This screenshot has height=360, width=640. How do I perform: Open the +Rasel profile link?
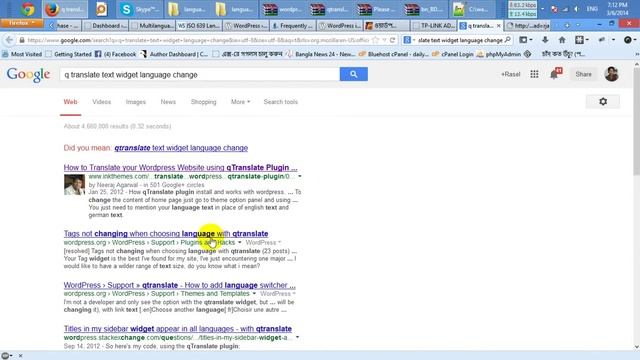511,74
